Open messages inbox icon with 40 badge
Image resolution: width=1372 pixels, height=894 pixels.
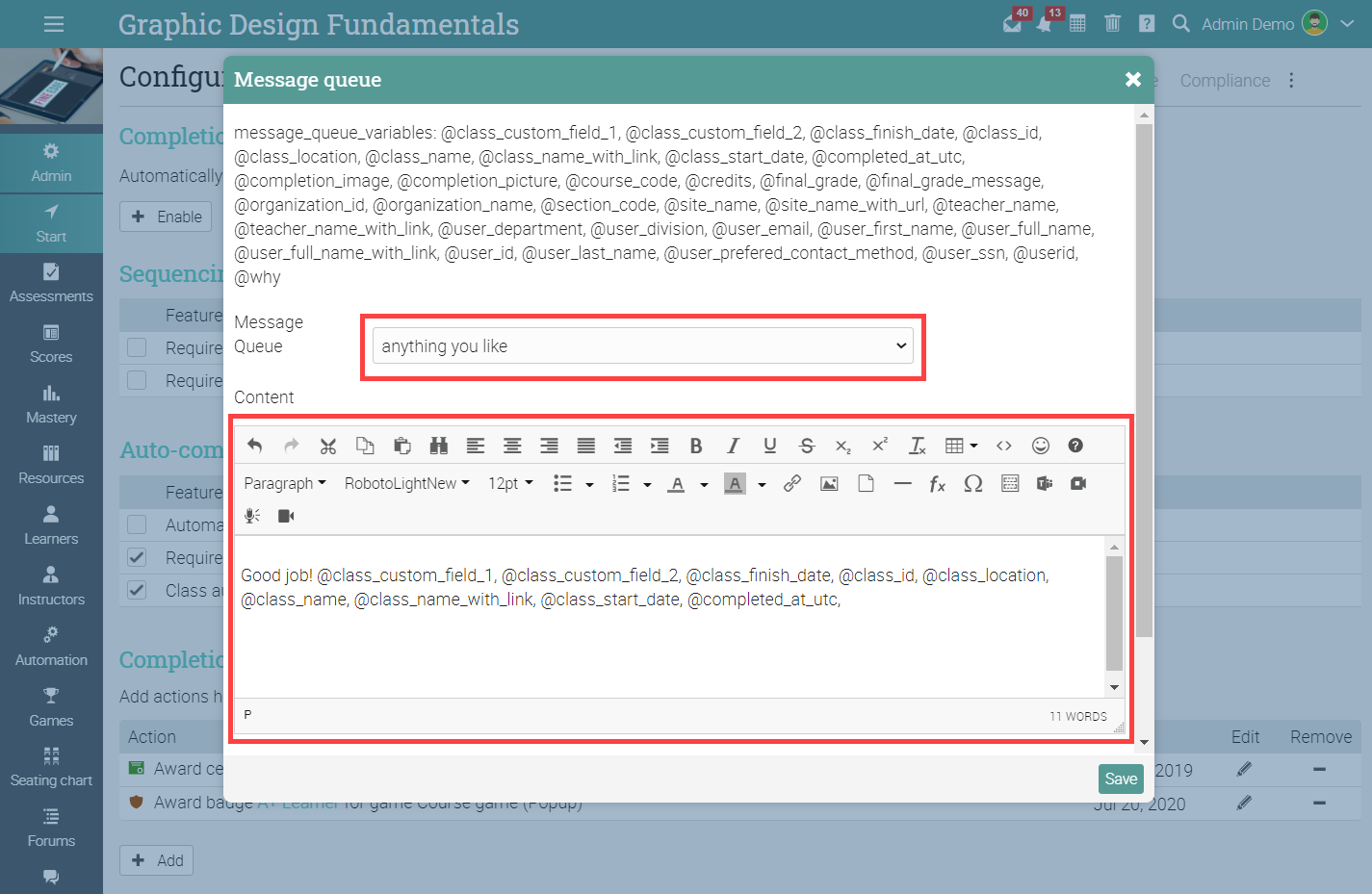(1012, 23)
